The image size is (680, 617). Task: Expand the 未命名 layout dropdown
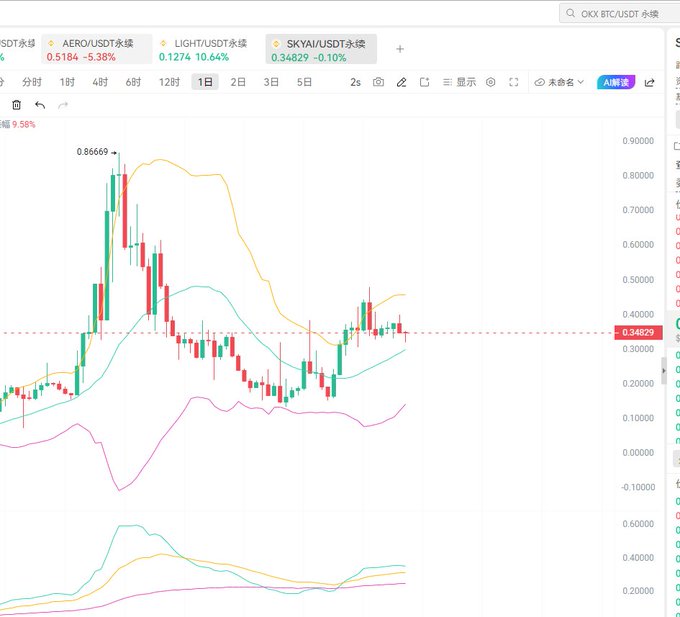(559, 82)
